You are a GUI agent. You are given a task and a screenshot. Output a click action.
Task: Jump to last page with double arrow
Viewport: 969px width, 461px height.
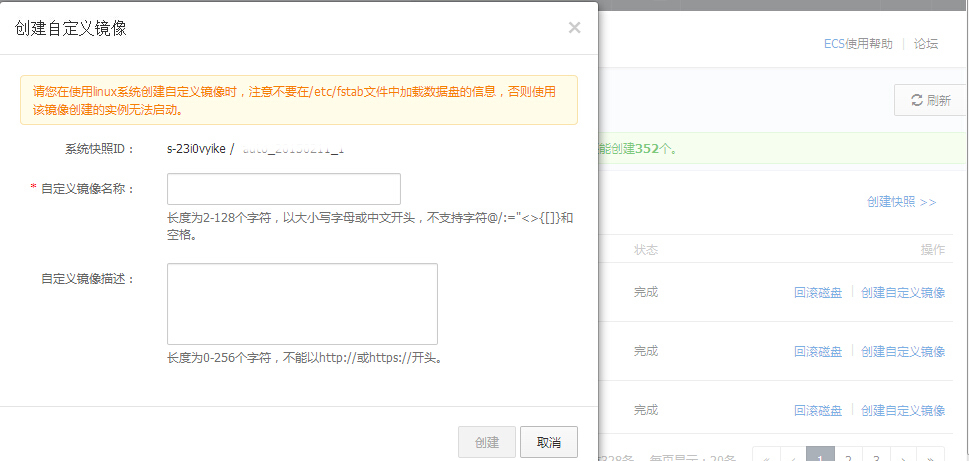point(931,455)
